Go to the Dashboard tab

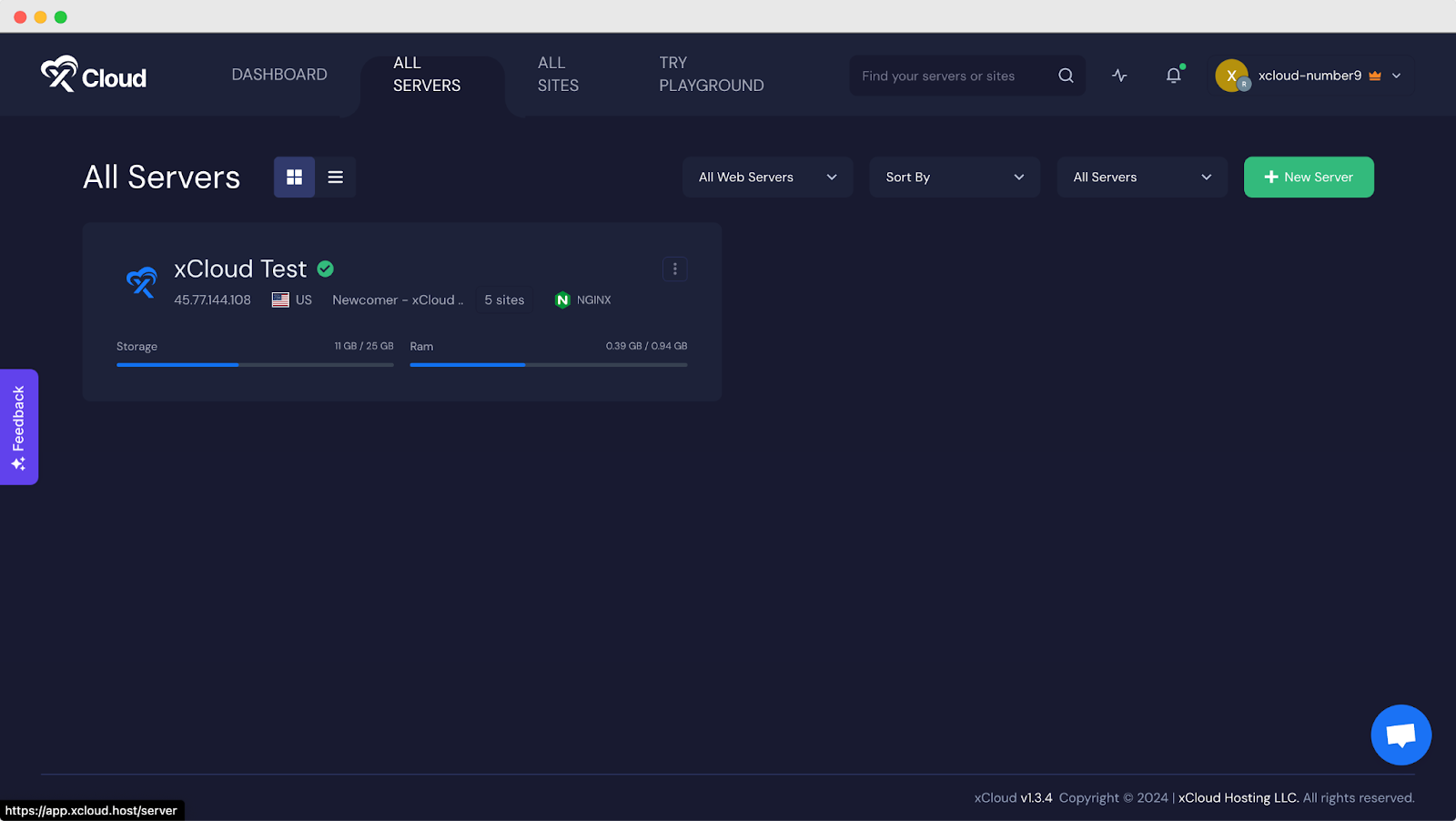coord(279,75)
